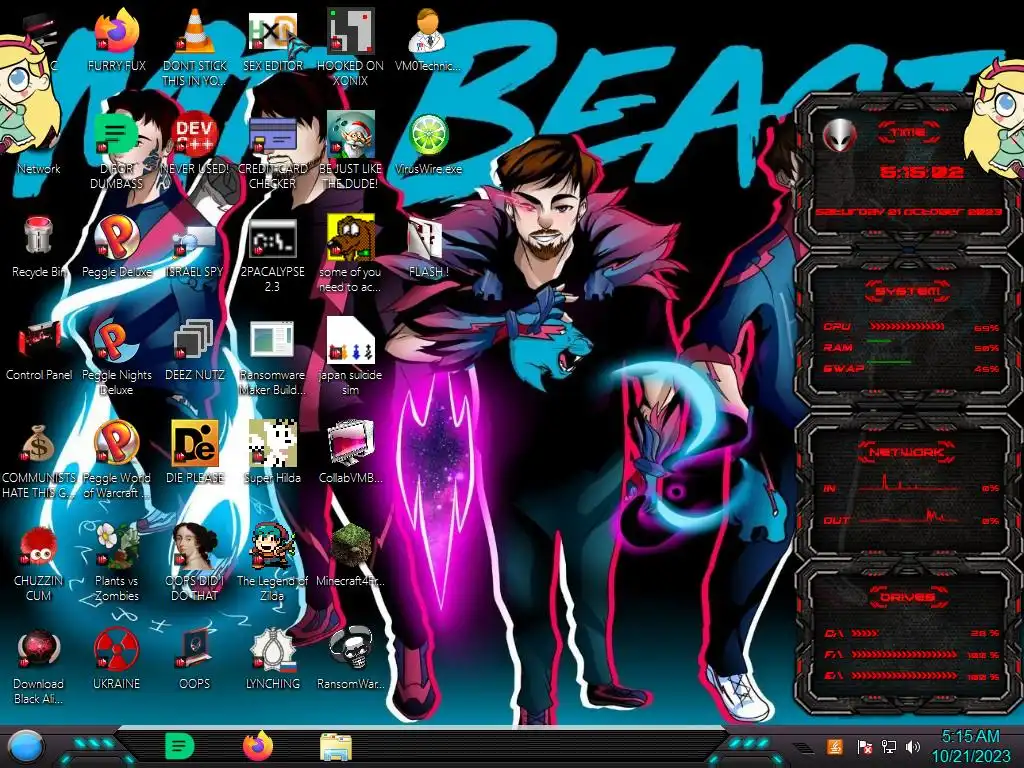Click the Alienware head logo in widget
The width and height of the screenshot is (1024, 768).
coord(839,135)
